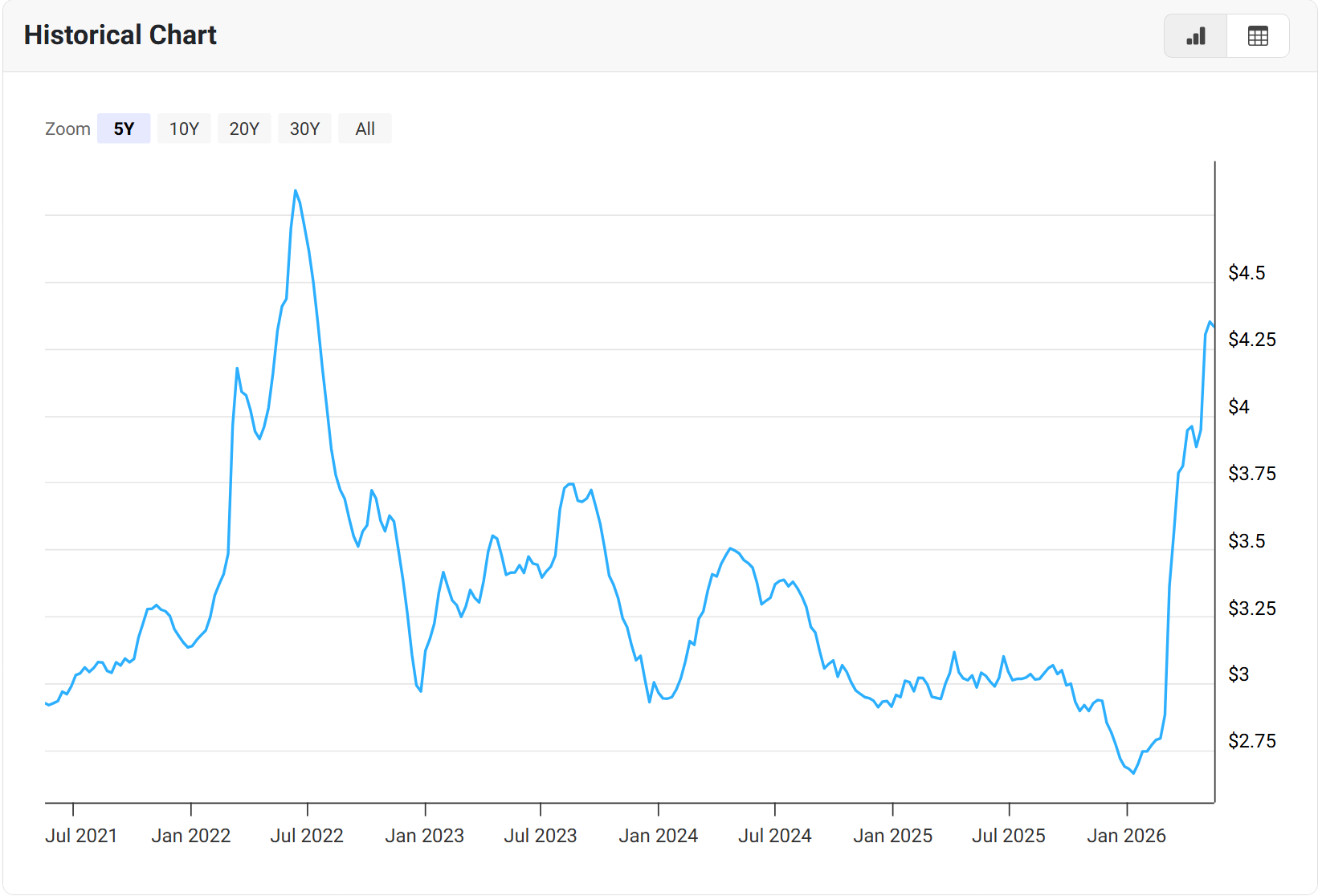This screenshot has height=896, width=1318.
Task: Show the All time range
Action: (365, 128)
